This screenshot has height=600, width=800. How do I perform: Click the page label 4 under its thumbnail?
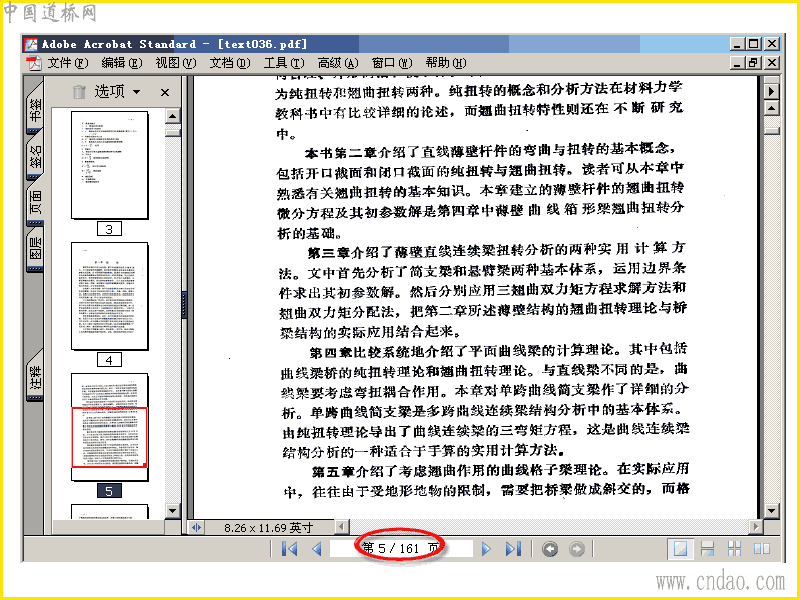tap(109, 360)
